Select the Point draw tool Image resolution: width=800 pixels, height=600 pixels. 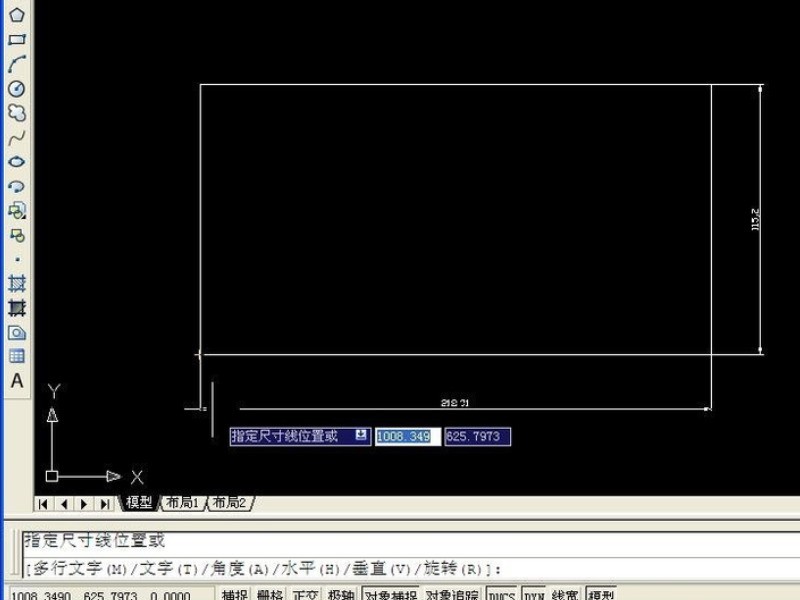[x=17, y=259]
